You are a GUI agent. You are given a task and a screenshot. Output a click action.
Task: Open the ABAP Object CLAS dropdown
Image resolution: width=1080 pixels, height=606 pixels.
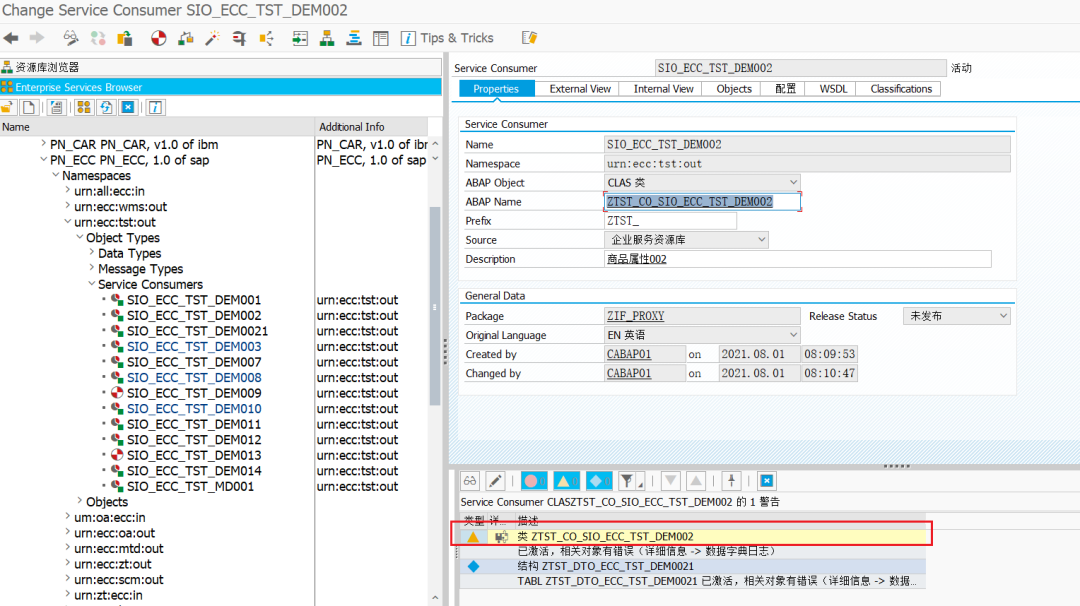(x=793, y=182)
